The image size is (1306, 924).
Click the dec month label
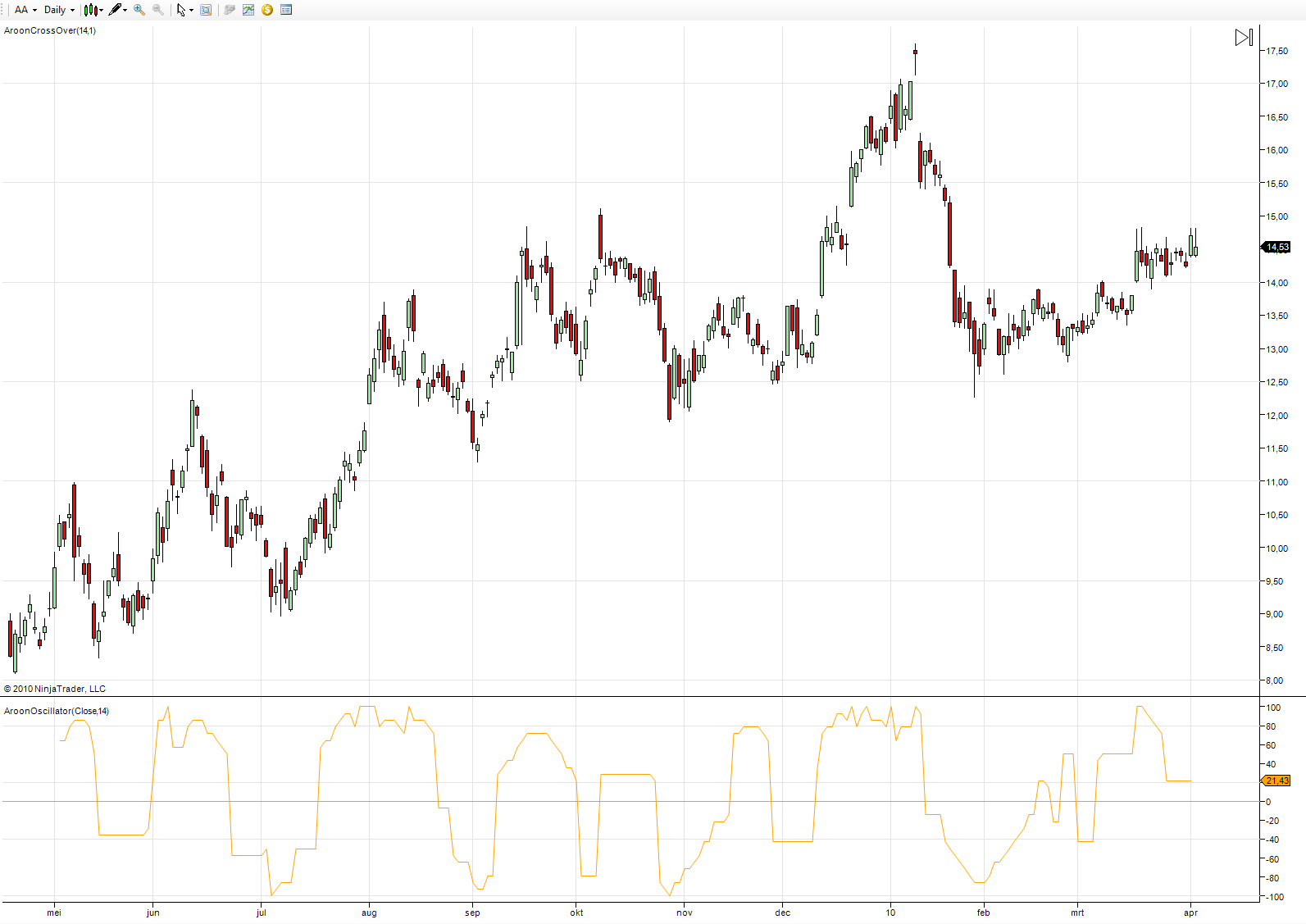[x=783, y=913]
